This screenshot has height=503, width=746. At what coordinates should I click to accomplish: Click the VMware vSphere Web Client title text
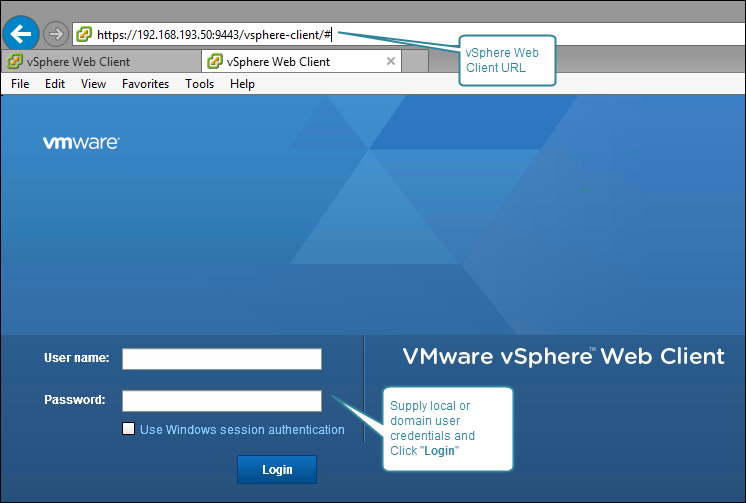563,356
